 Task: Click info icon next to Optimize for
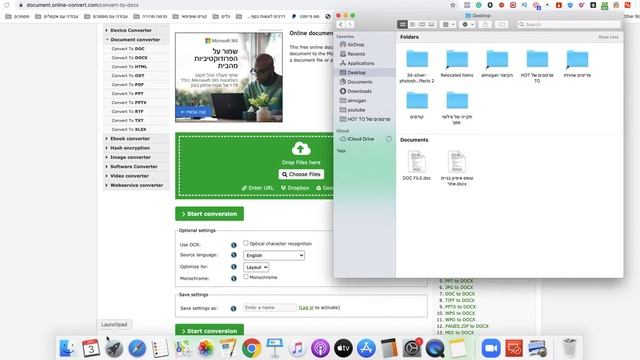(x=233, y=267)
